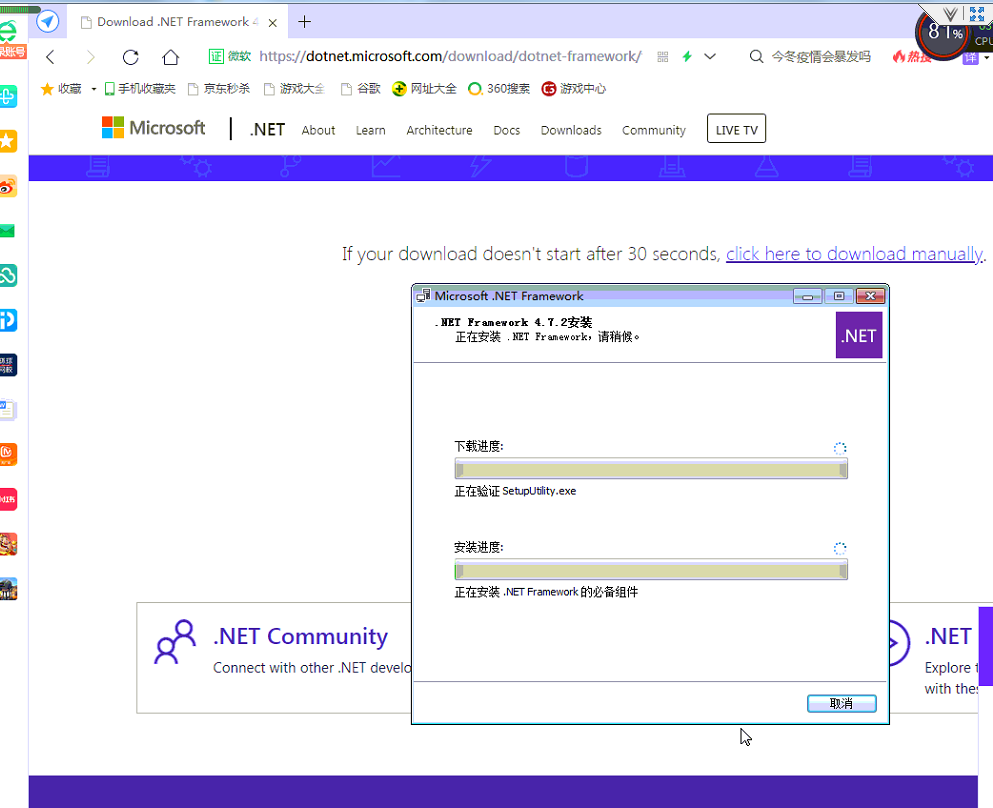Viewport: 993px width, 808px height.
Task: Open the Weibo sidebar icon
Action: tap(8, 186)
